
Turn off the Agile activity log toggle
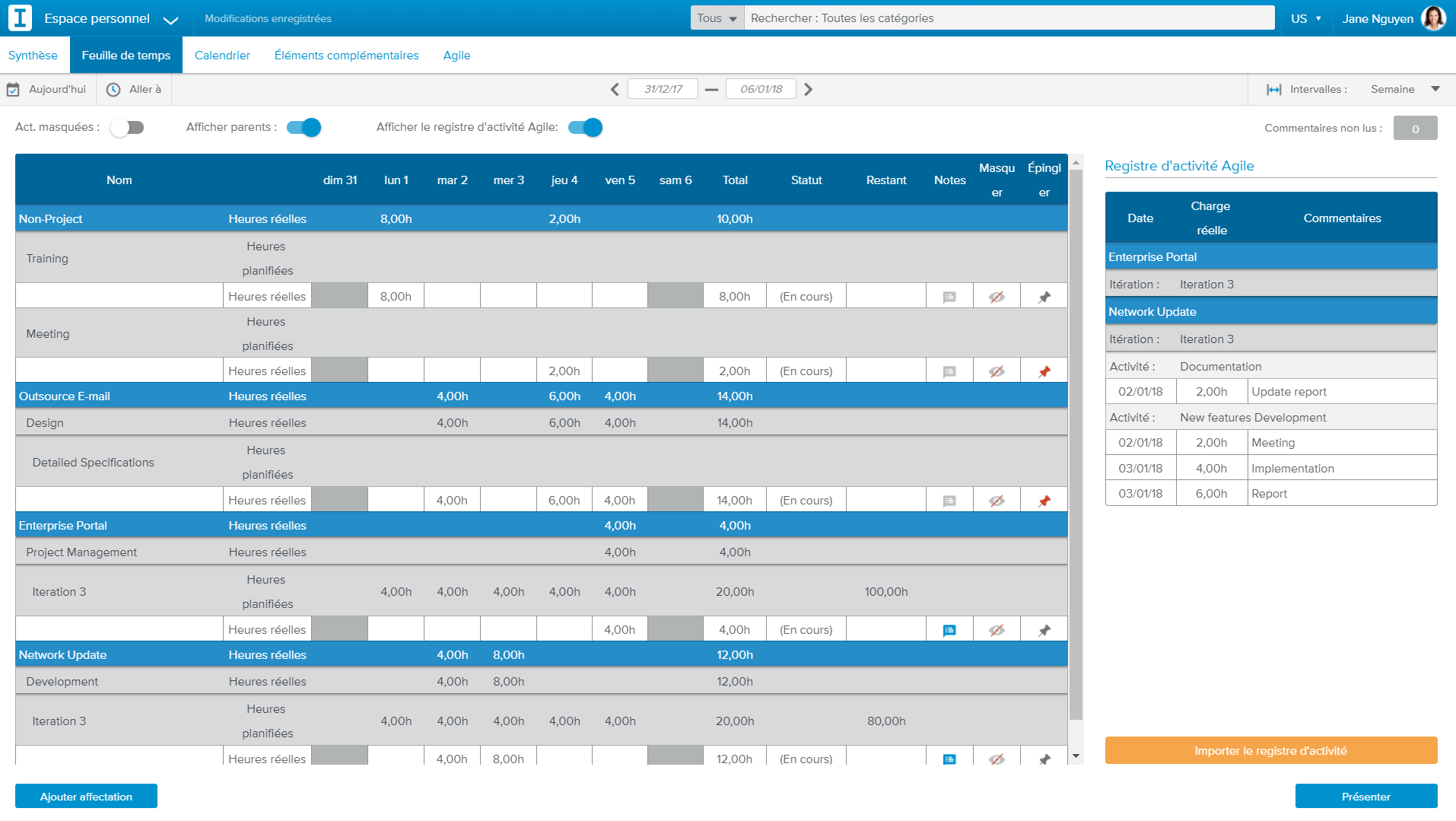click(583, 128)
